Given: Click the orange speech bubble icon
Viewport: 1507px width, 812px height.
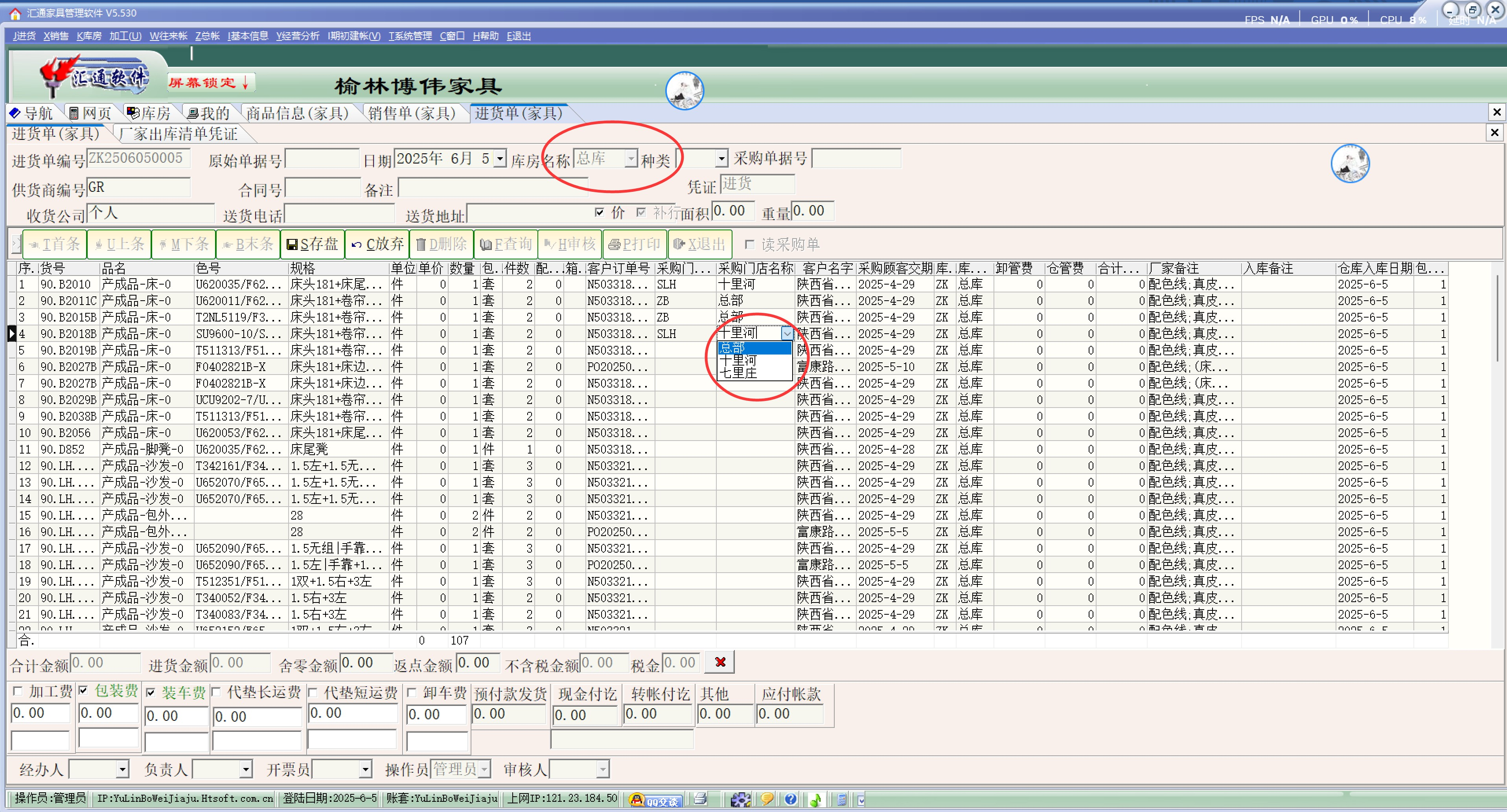Looking at the screenshot, I should point(766,799).
